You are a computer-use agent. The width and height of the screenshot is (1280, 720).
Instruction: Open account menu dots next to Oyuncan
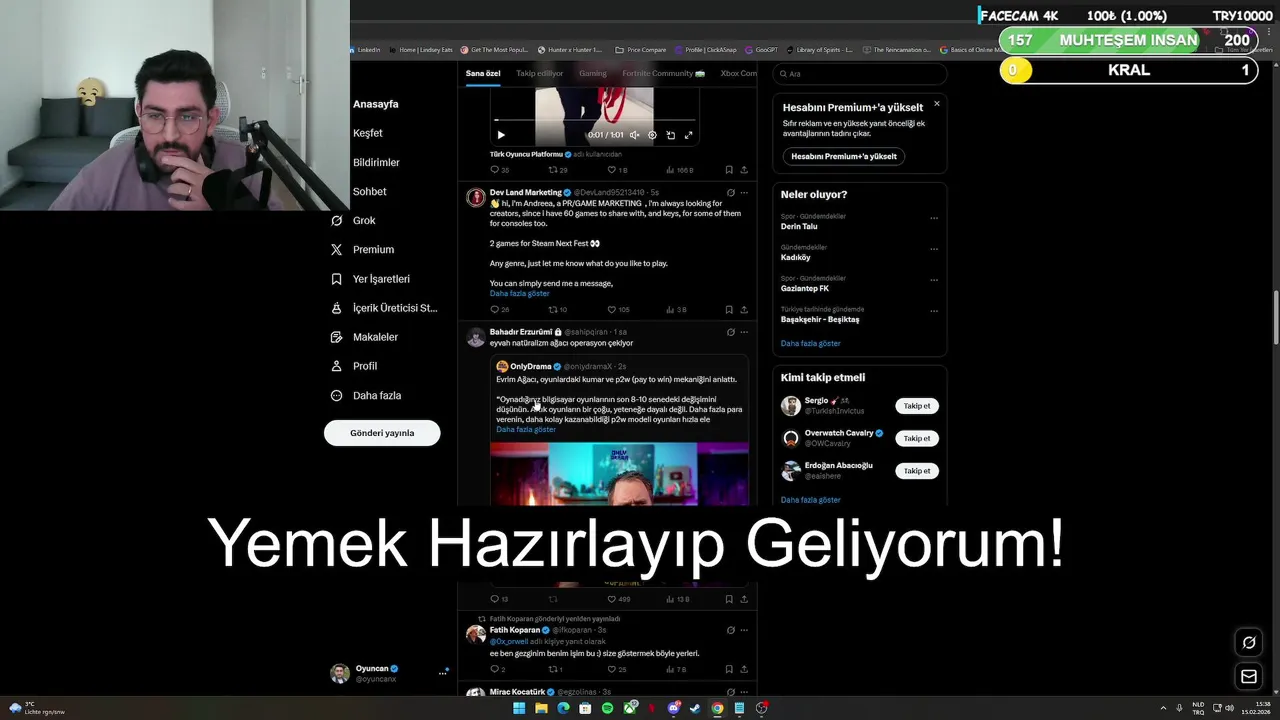(442, 673)
